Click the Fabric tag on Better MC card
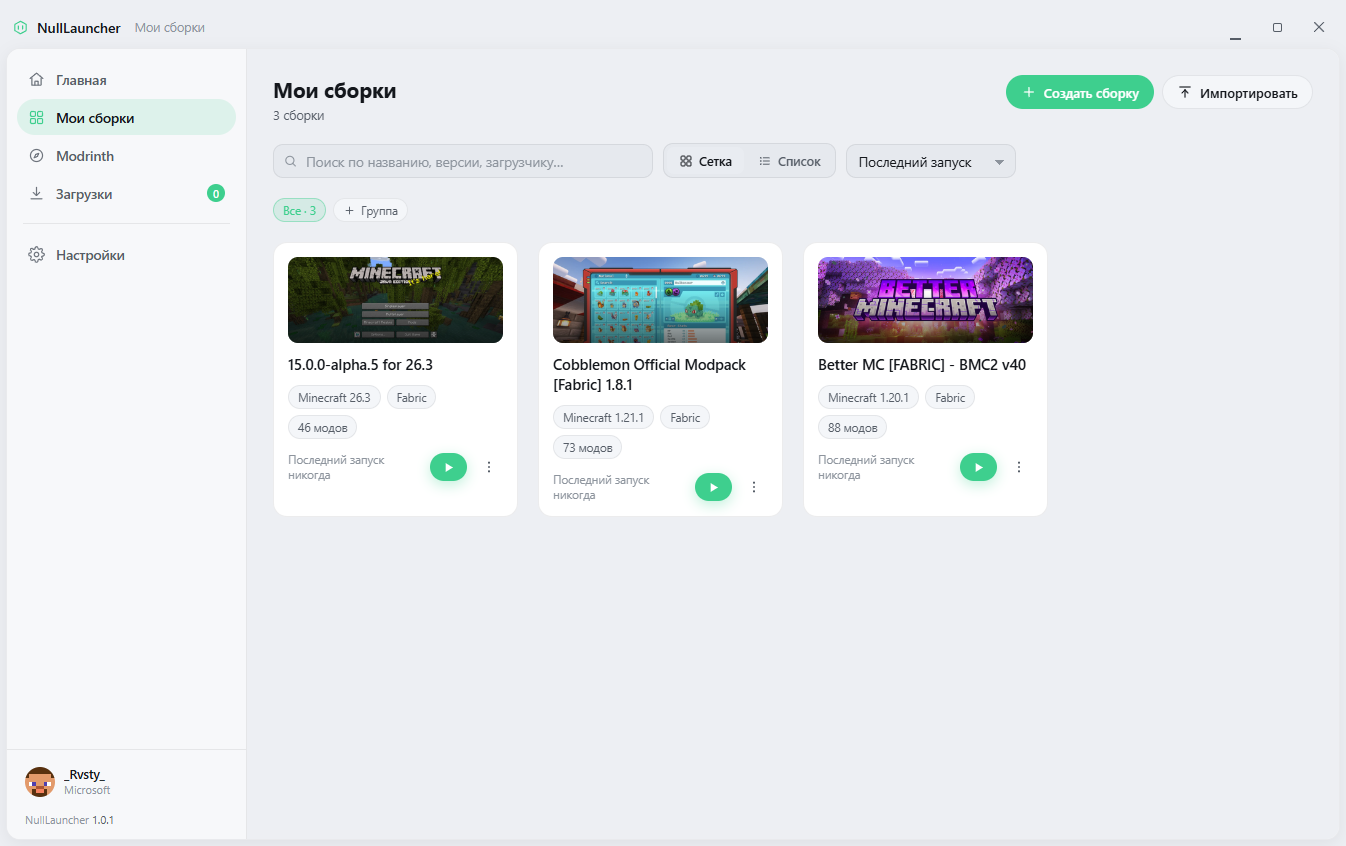The width and height of the screenshot is (1346, 846). pos(950,397)
